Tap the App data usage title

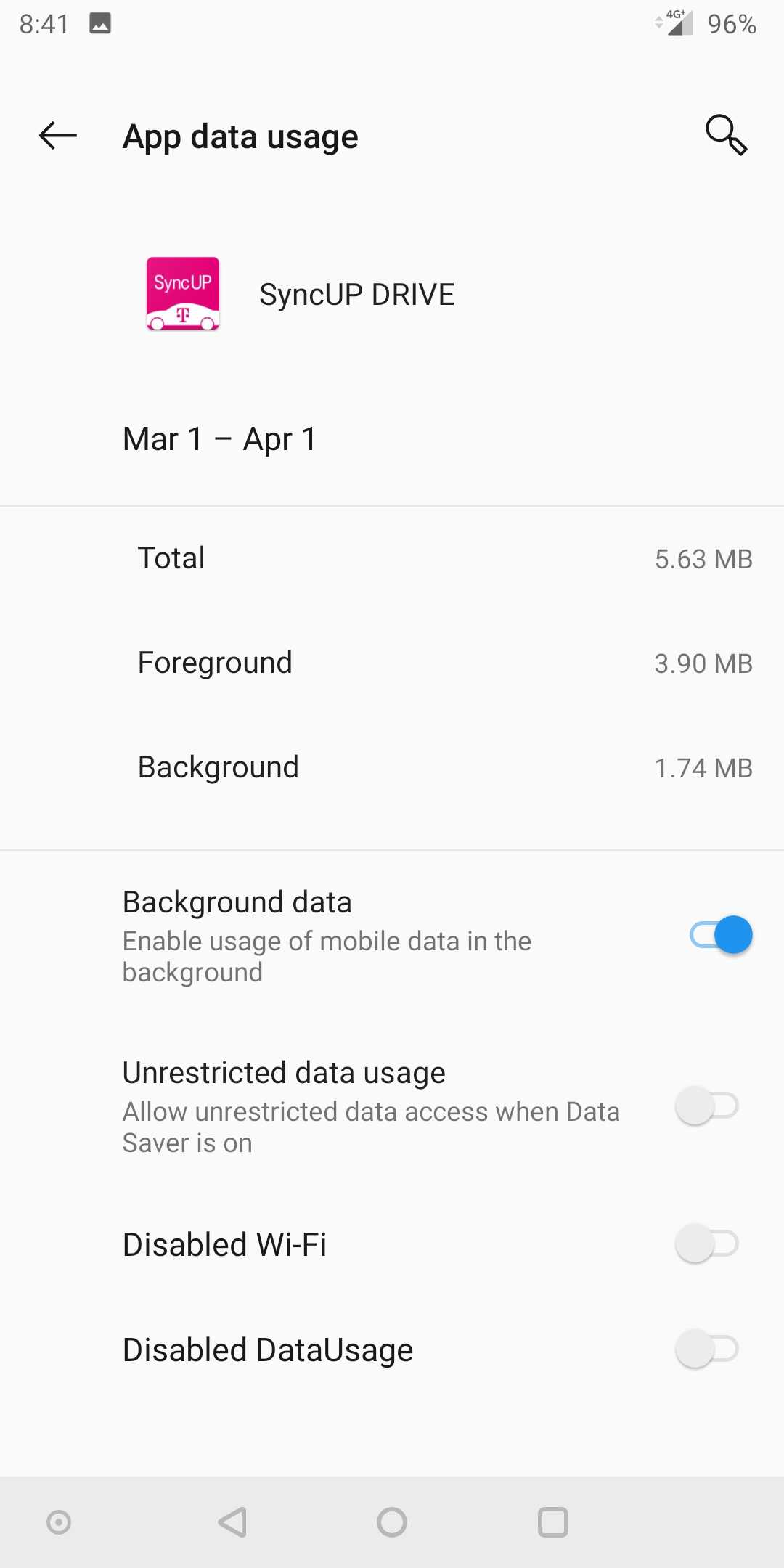pyautogui.click(x=240, y=136)
